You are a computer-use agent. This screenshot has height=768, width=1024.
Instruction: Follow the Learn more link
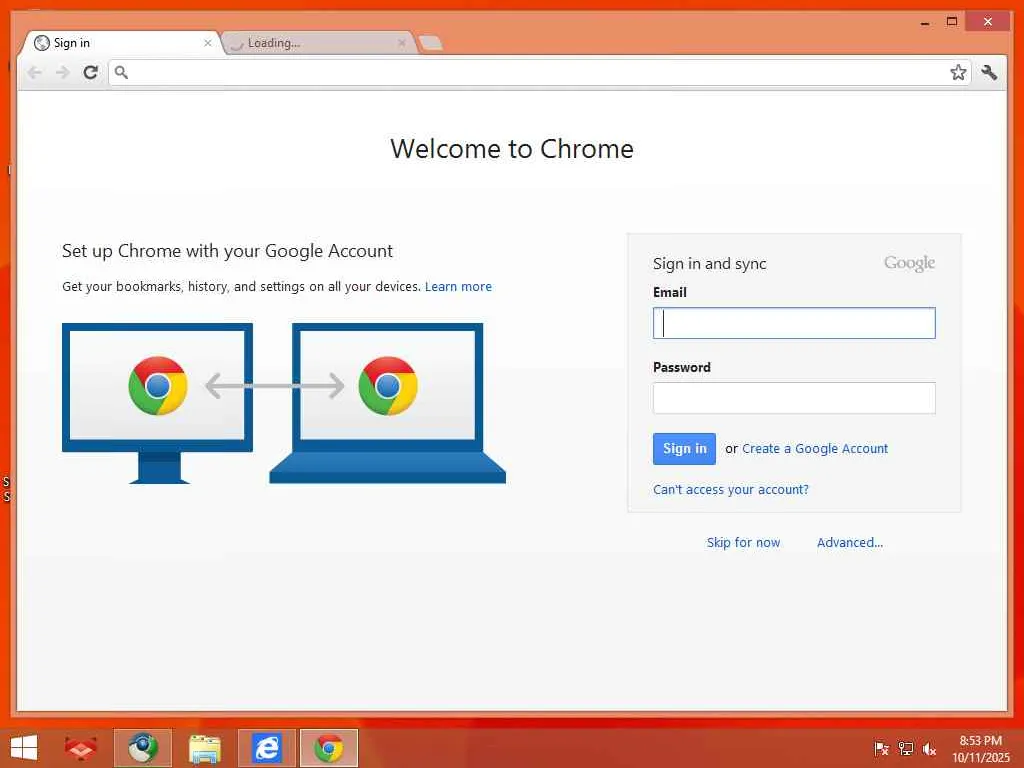pyautogui.click(x=458, y=287)
